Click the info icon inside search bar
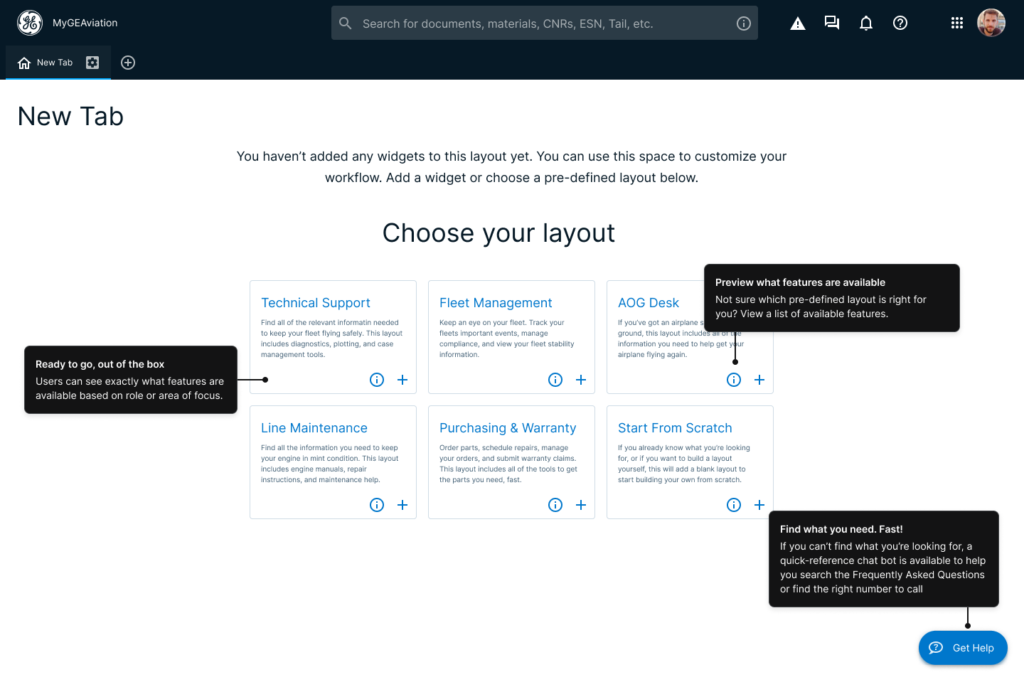 click(x=743, y=23)
